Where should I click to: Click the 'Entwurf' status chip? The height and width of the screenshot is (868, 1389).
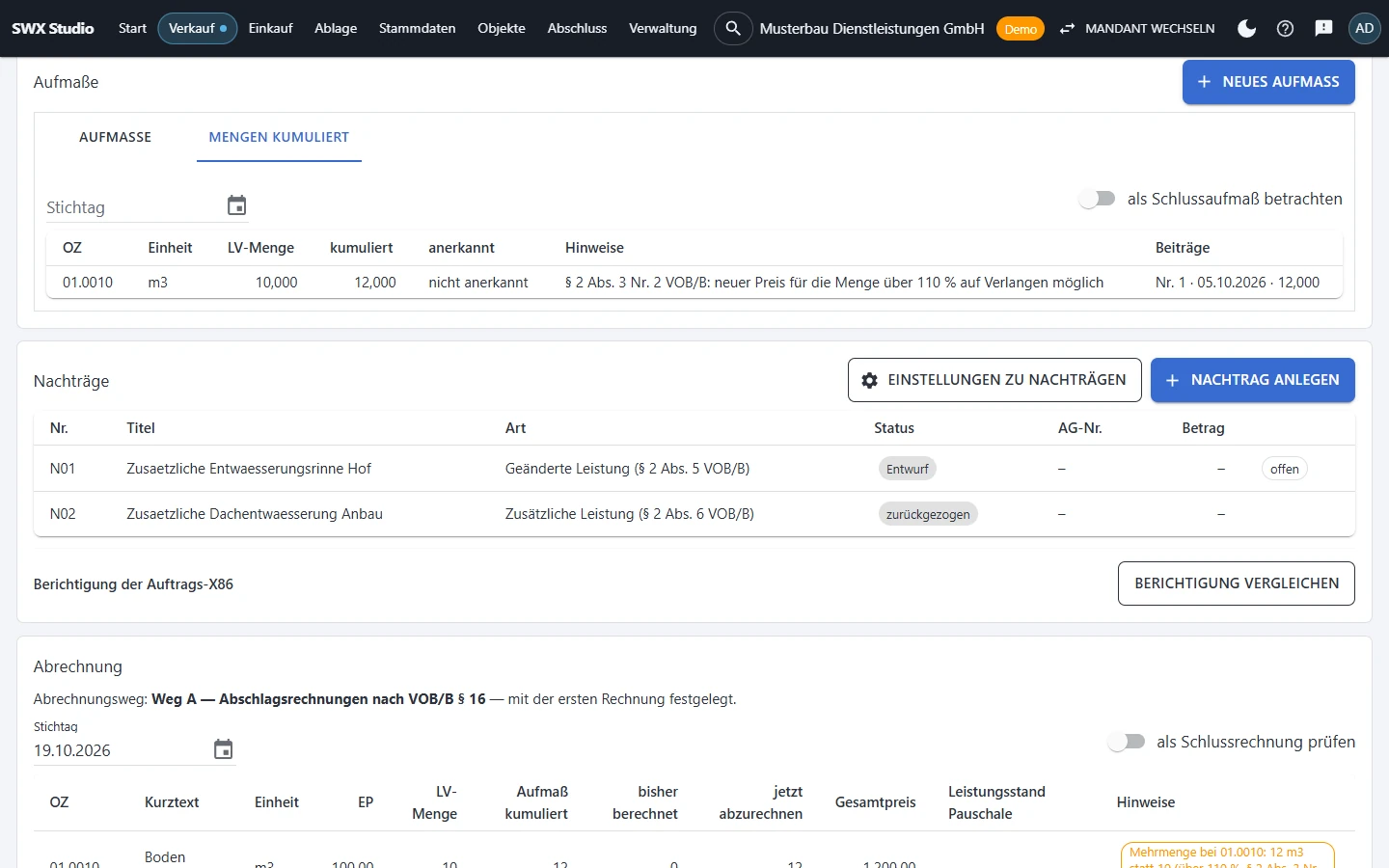pyautogui.click(x=908, y=469)
